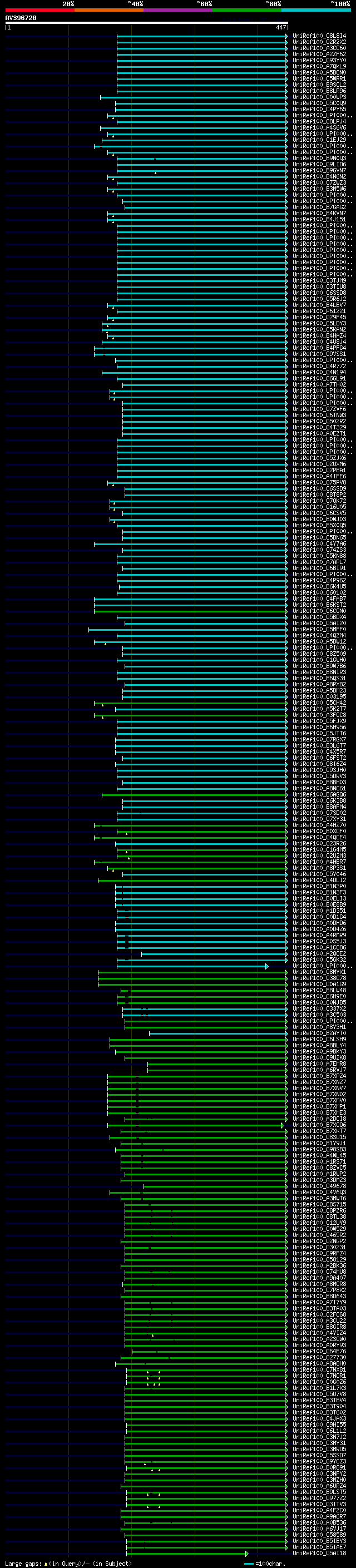Open hit UniRef100_B5IAE7

(319, 1547)
